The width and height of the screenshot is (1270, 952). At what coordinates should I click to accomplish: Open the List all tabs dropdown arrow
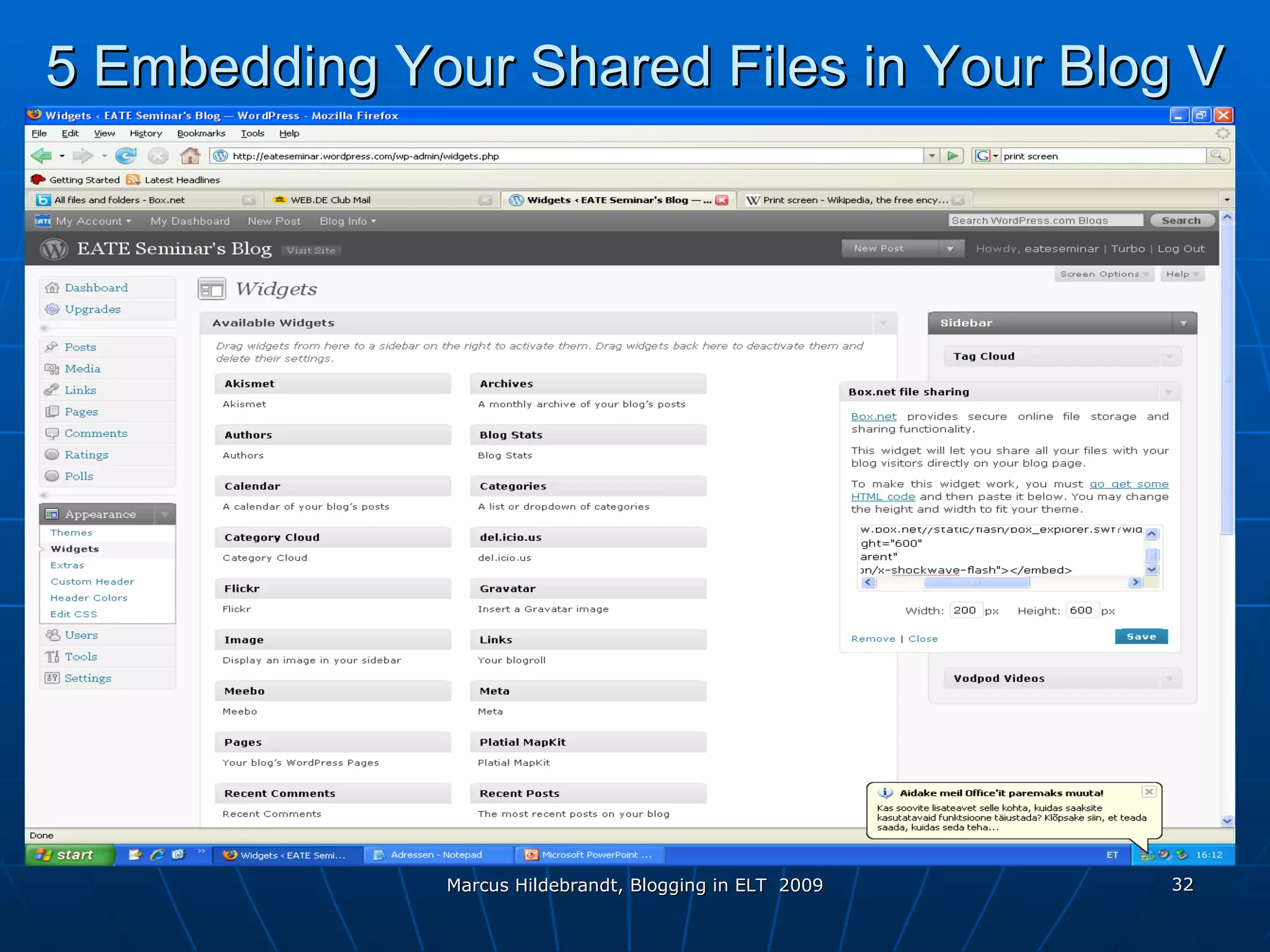click(x=1226, y=200)
